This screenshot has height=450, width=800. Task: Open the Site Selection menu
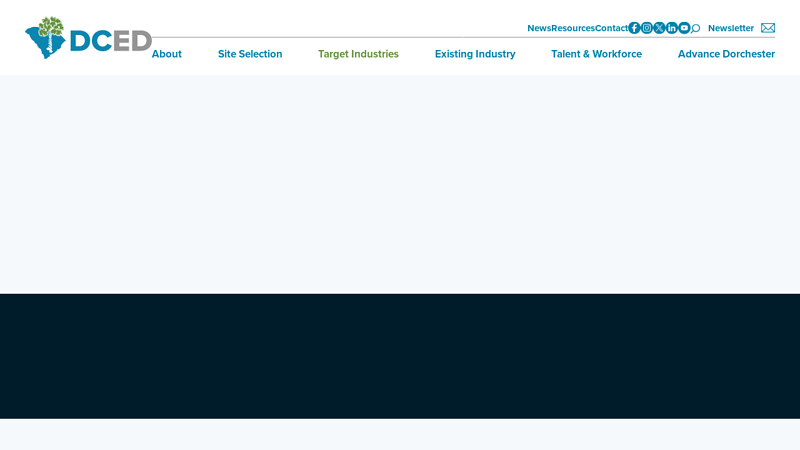click(250, 54)
